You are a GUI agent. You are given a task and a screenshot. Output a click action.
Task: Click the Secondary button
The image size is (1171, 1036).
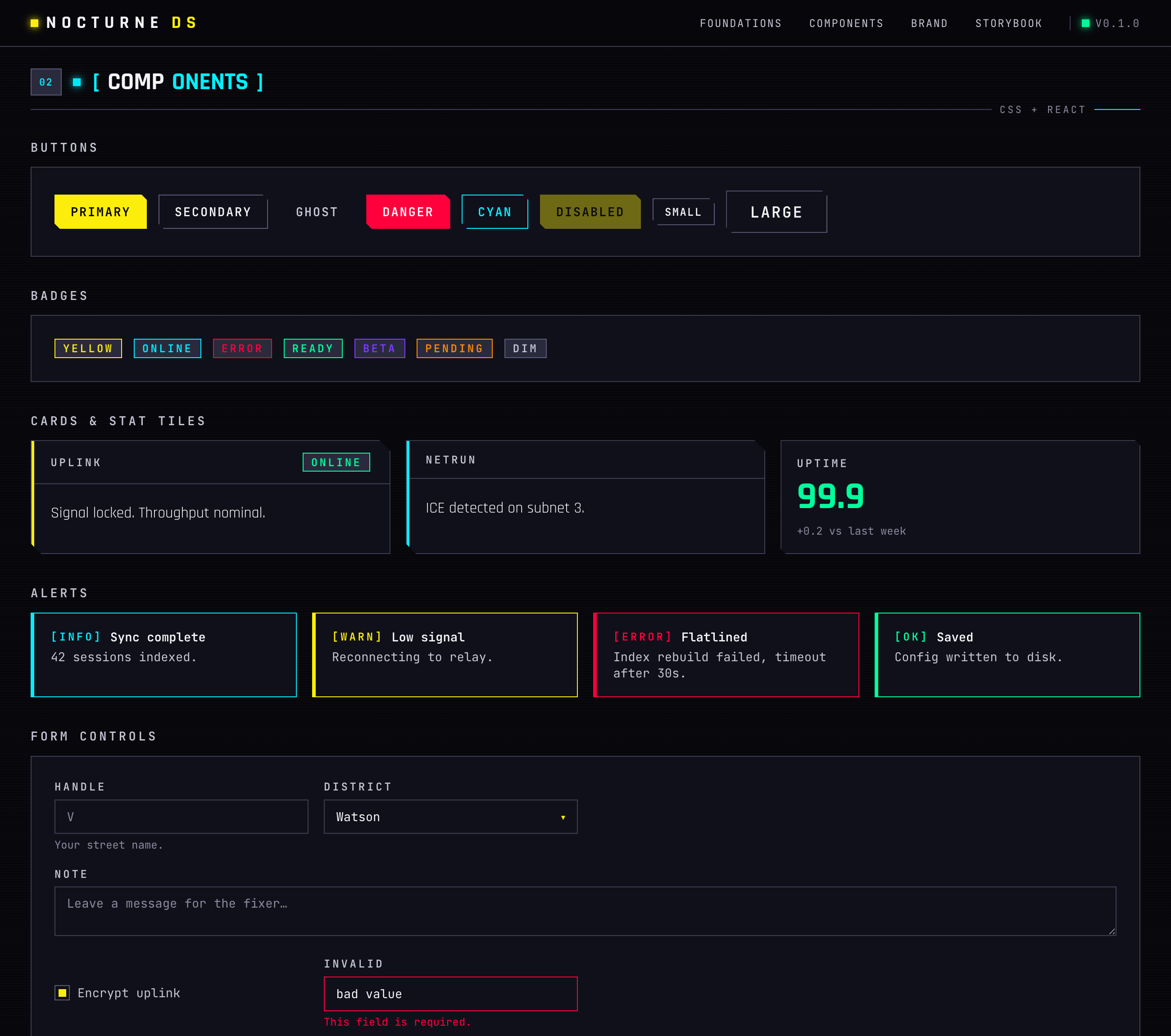coord(213,212)
